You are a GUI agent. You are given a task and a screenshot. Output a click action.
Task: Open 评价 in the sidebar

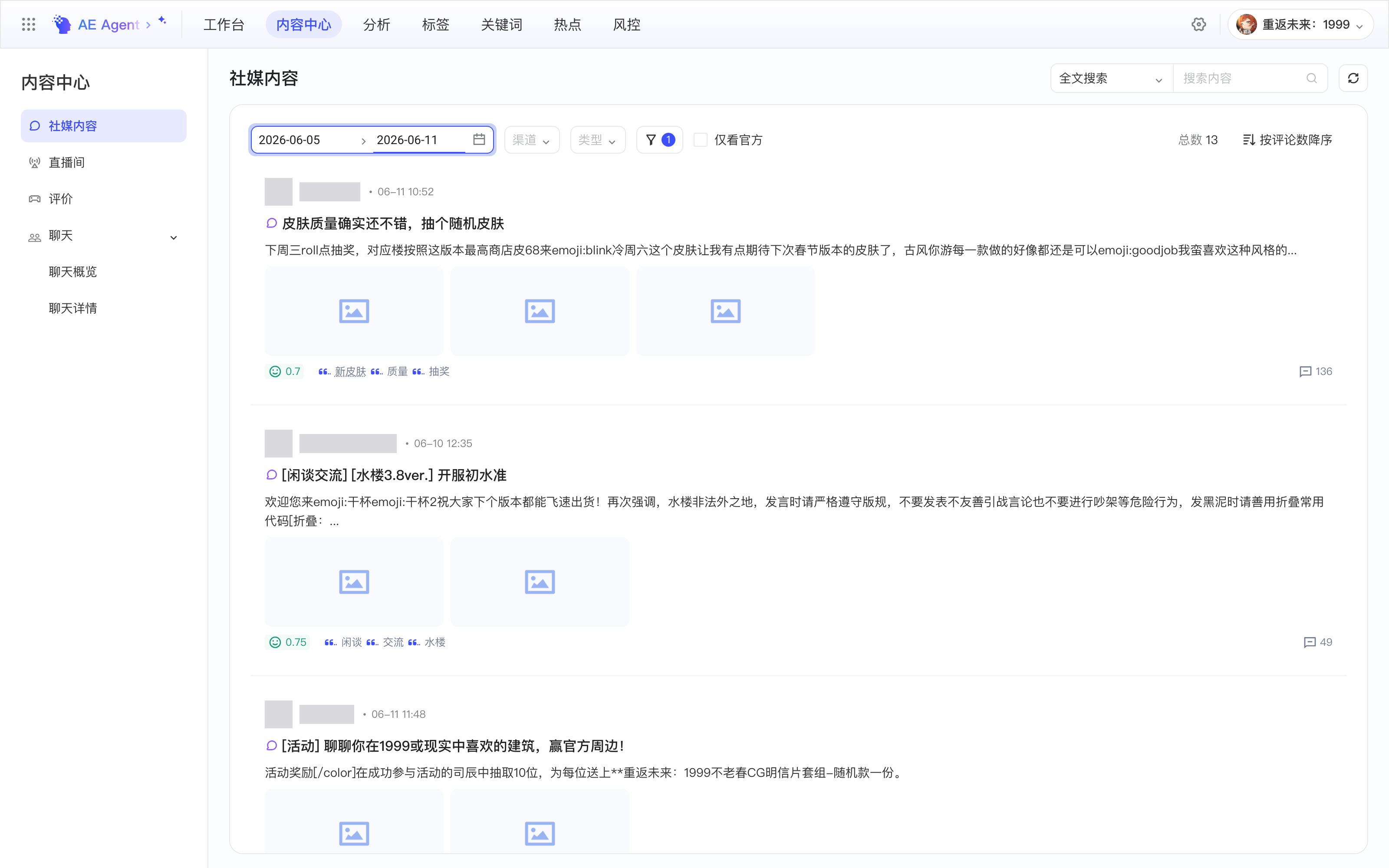tap(103, 199)
